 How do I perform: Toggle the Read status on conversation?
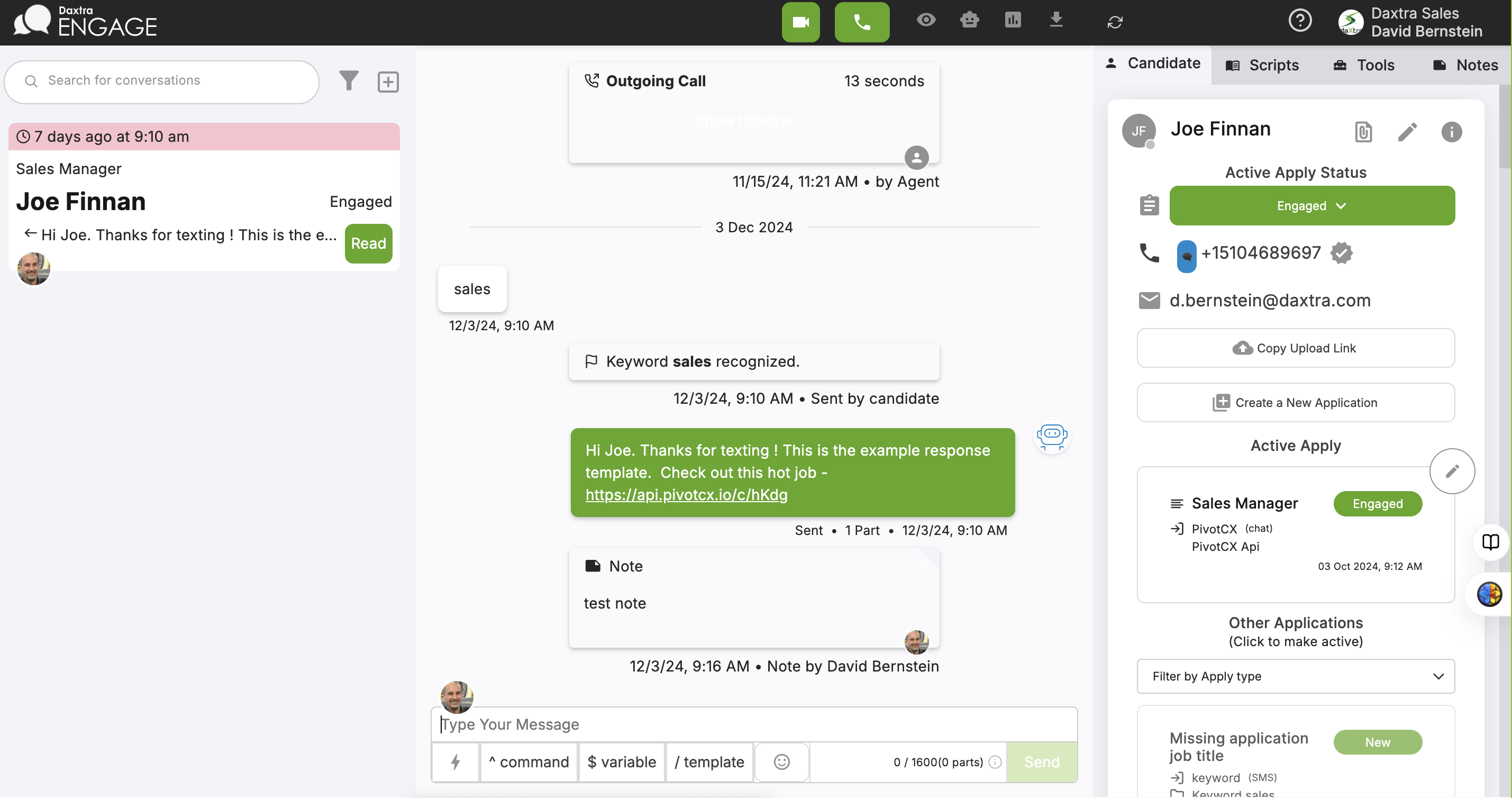368,244
